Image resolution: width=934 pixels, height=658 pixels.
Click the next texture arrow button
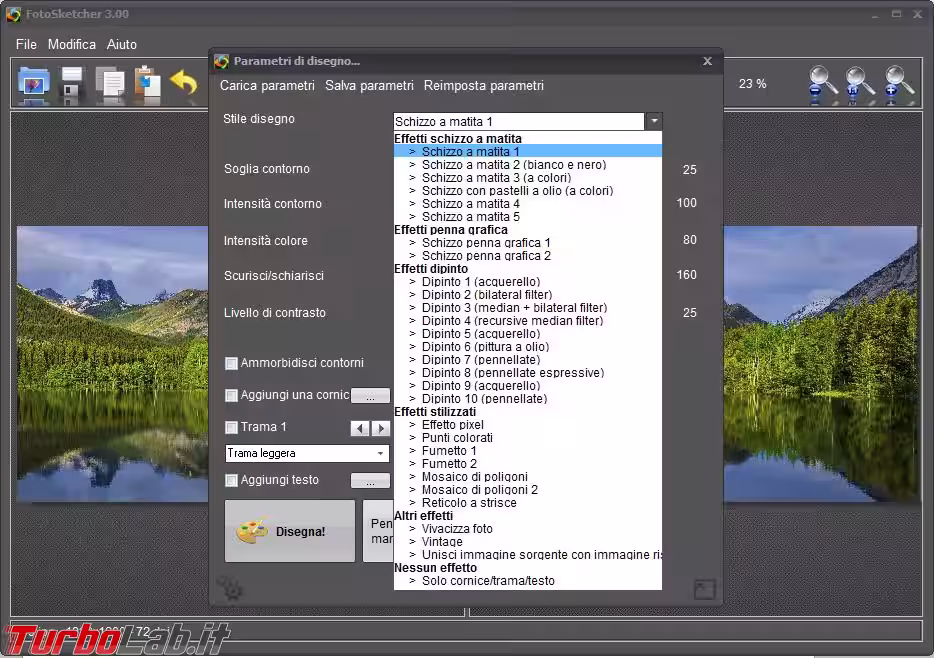[380, 428]
